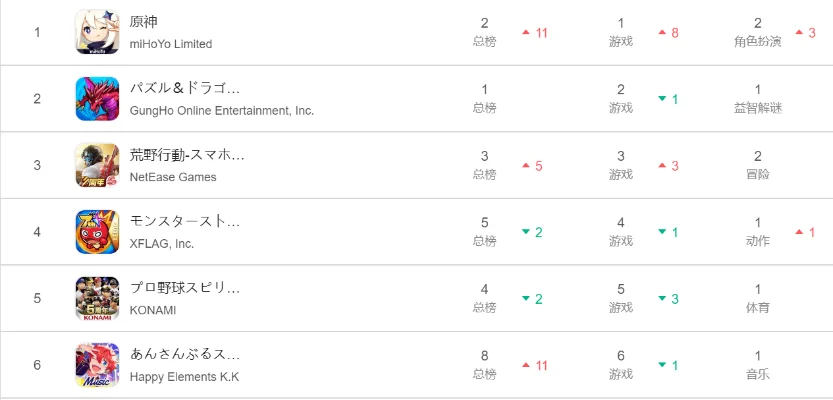833x400 pixels.
Task: Click the 体育 category in KONAMI row
Action: coord(758,308)
